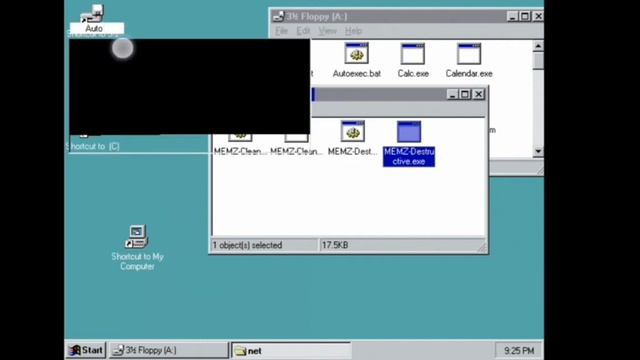Click the 17.5KB status bar value
The width and height of the screenshot is (640, 360).
335,245
